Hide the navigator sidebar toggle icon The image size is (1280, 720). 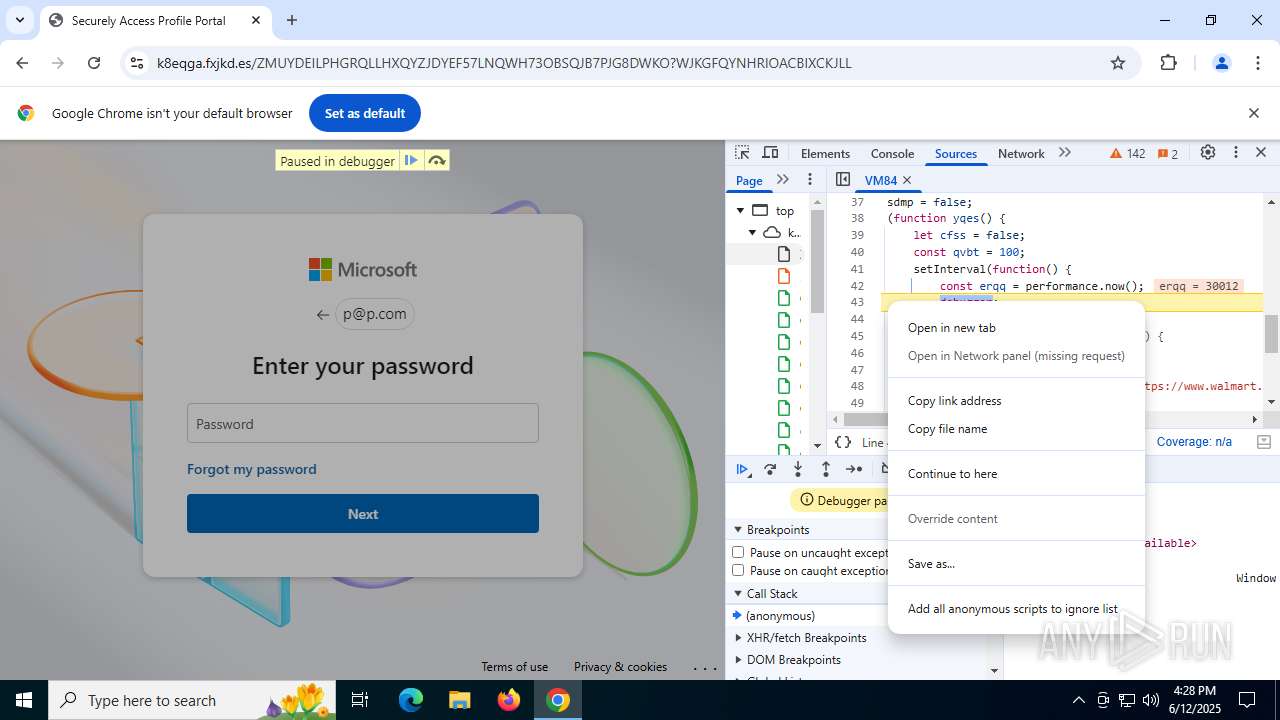click(x=843, y=180)
